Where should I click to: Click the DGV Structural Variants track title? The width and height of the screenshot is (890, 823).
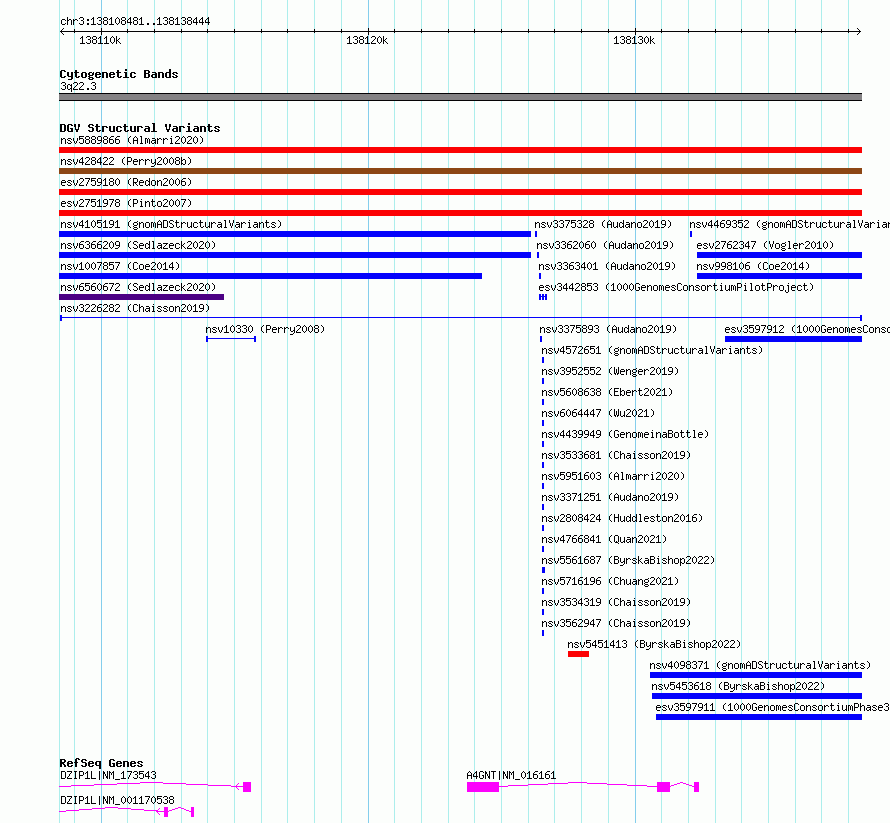140,128
